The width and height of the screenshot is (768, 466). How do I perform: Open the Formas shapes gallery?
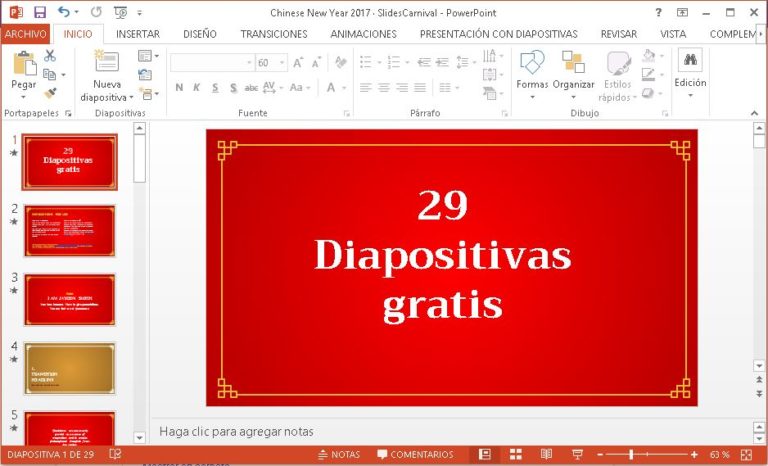(x=532, y=74)
